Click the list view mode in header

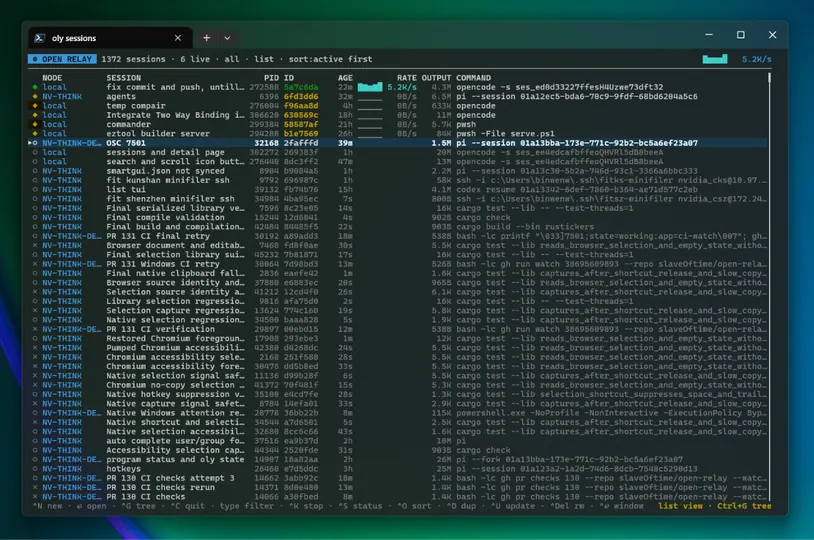(x=264, y=59)
